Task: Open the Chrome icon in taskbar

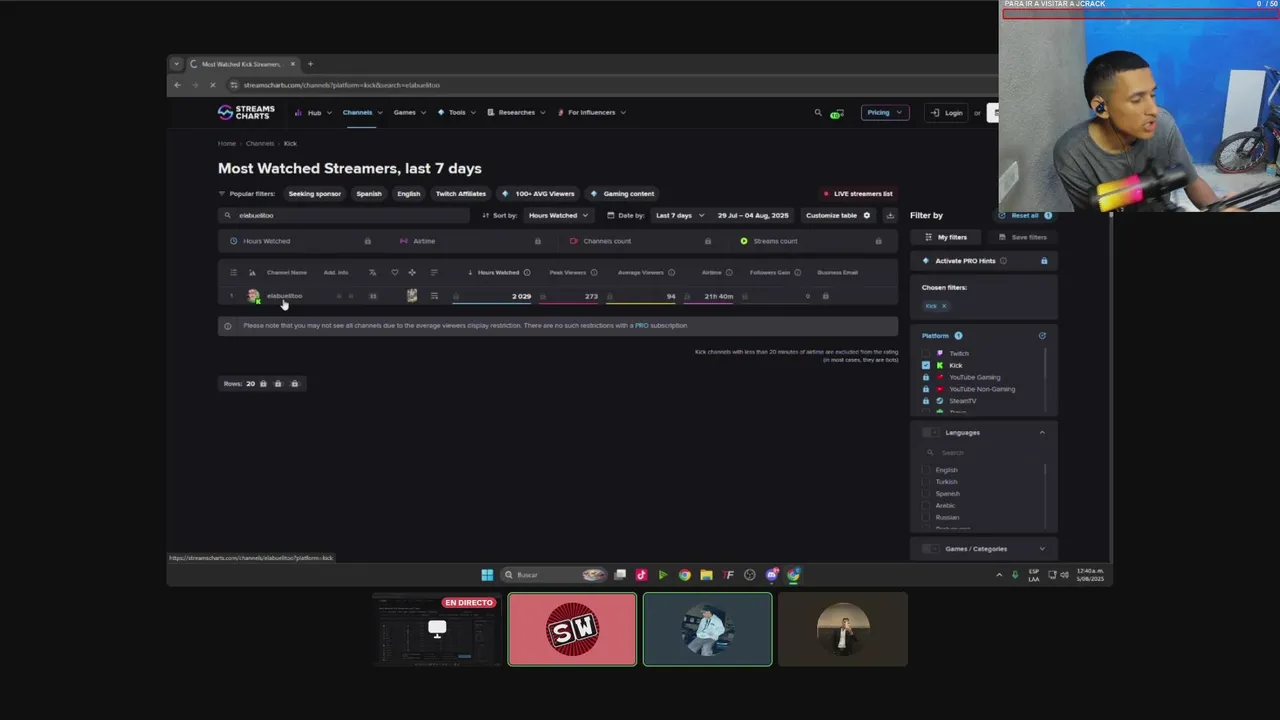Action: tap(684, 575)
